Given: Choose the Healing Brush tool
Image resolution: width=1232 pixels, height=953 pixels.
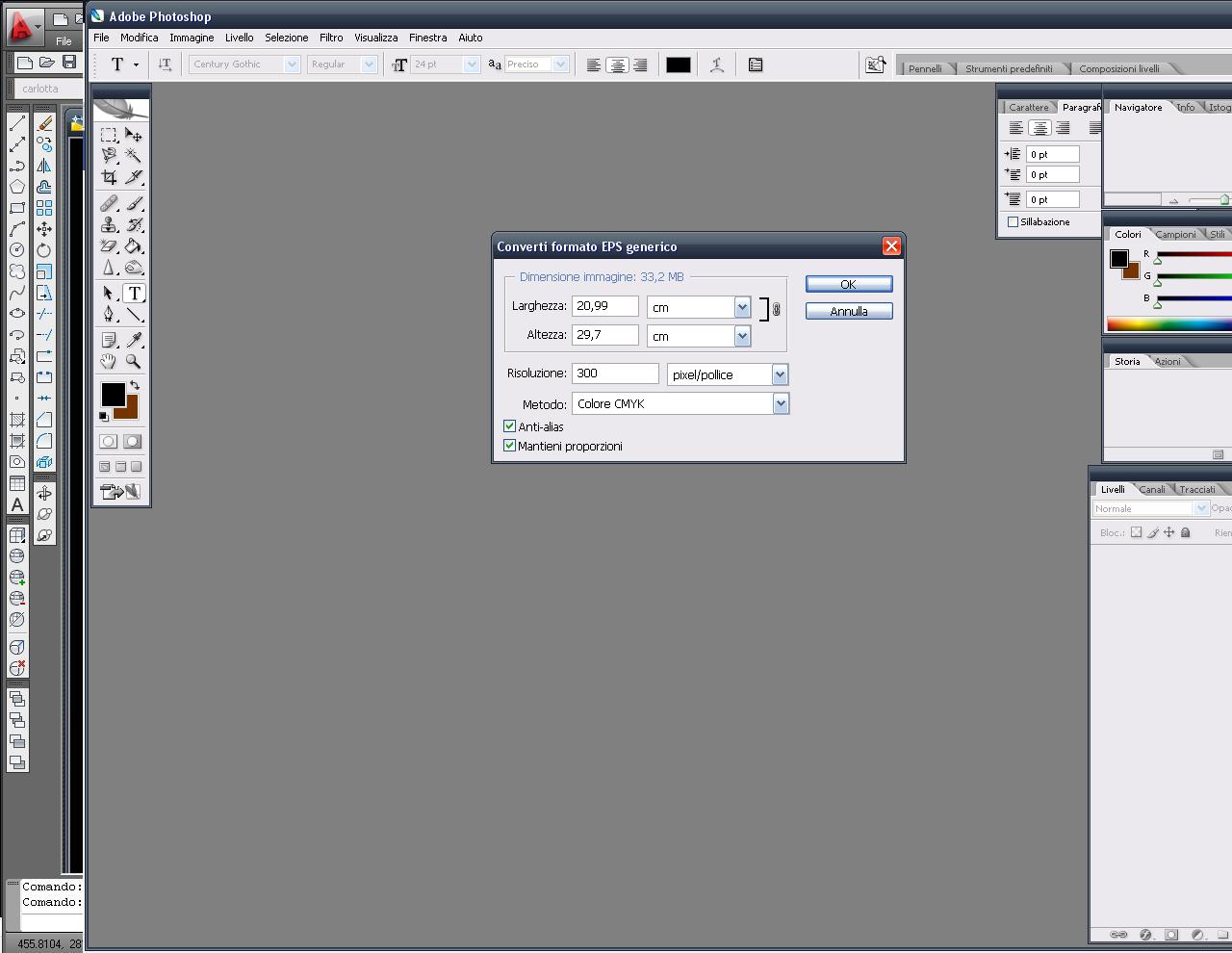Looking at the screenshot, I should (109, 203).
